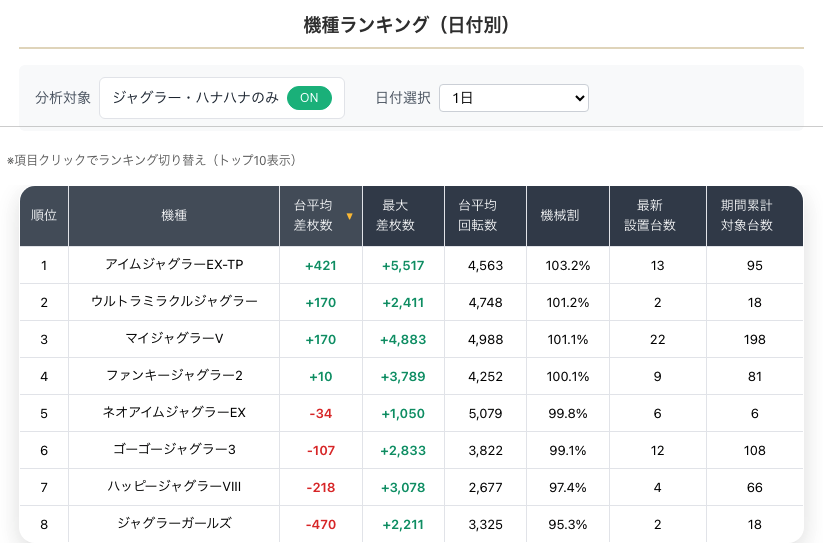Select ウルトラミラクルジャグラー in the table
This screenshot has height=558, width=823.
click(x=174, y=302)
